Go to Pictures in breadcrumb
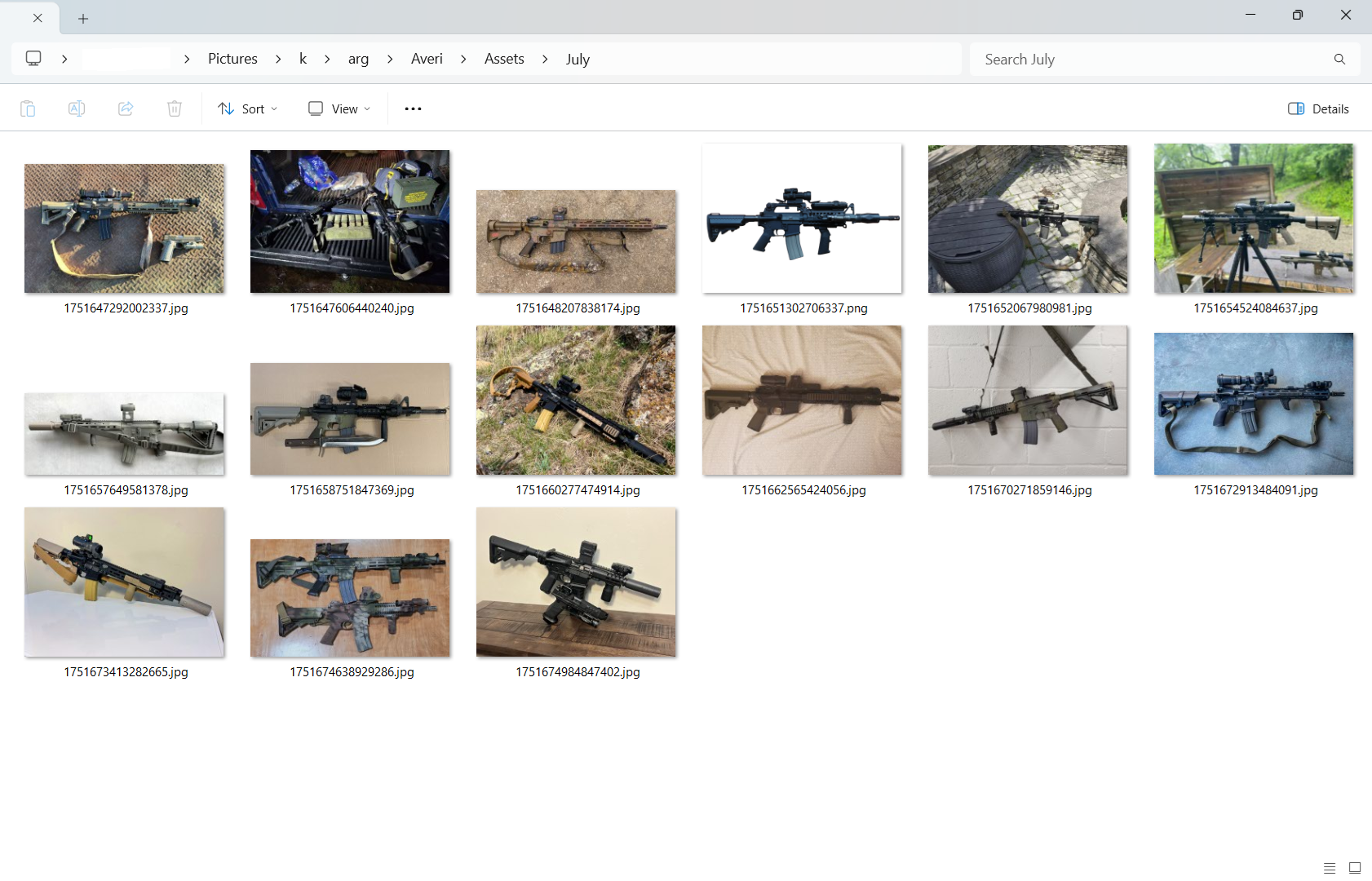 pos(232,59)
